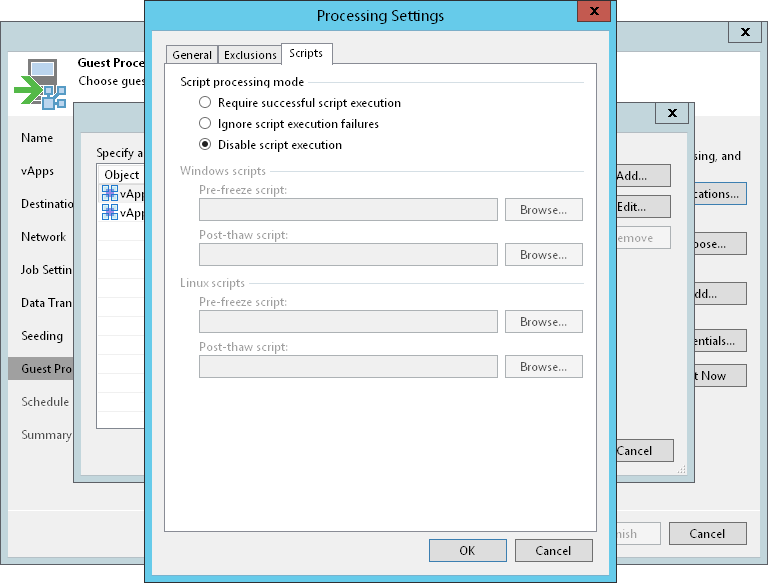
Task: Switch to the Exclusions tab
Action: click(x=250, y=55)
